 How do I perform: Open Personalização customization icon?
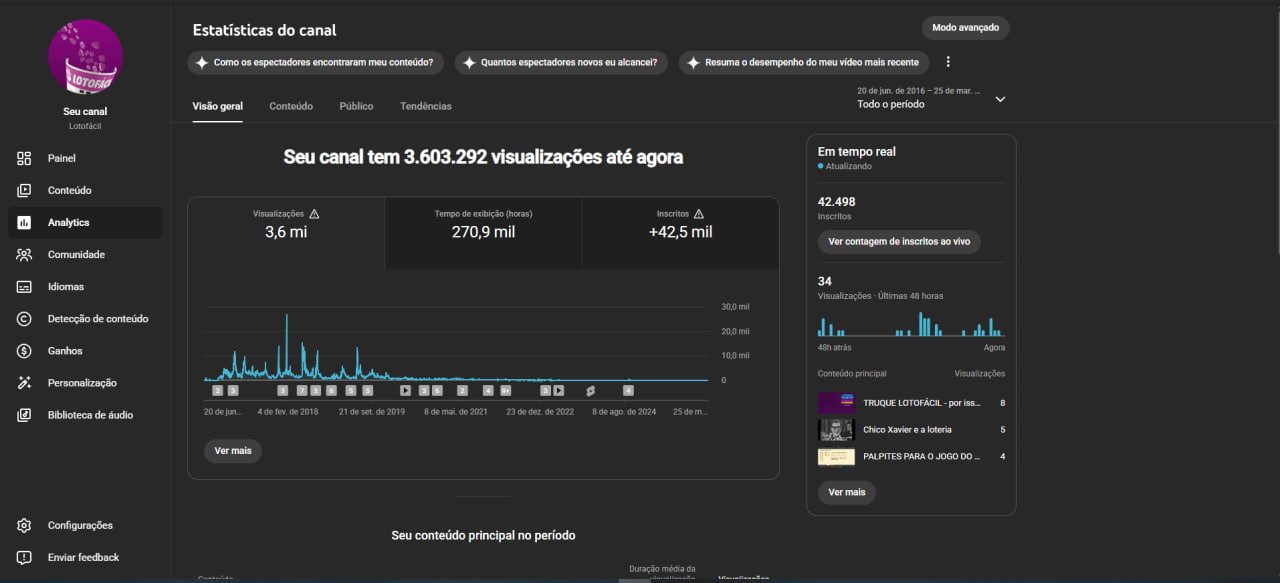pos(24,383)
